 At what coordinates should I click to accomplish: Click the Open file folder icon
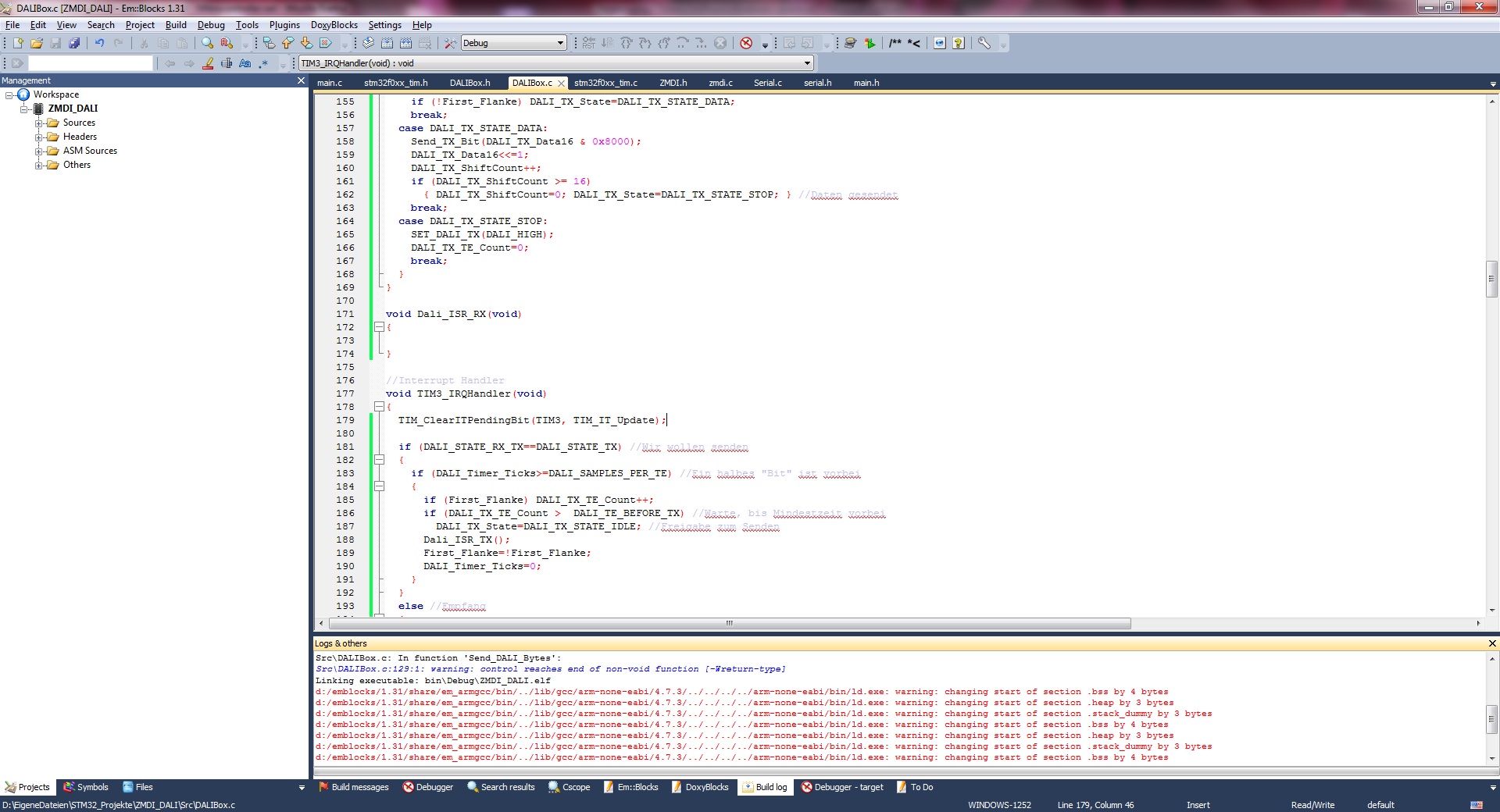[37, 43]
